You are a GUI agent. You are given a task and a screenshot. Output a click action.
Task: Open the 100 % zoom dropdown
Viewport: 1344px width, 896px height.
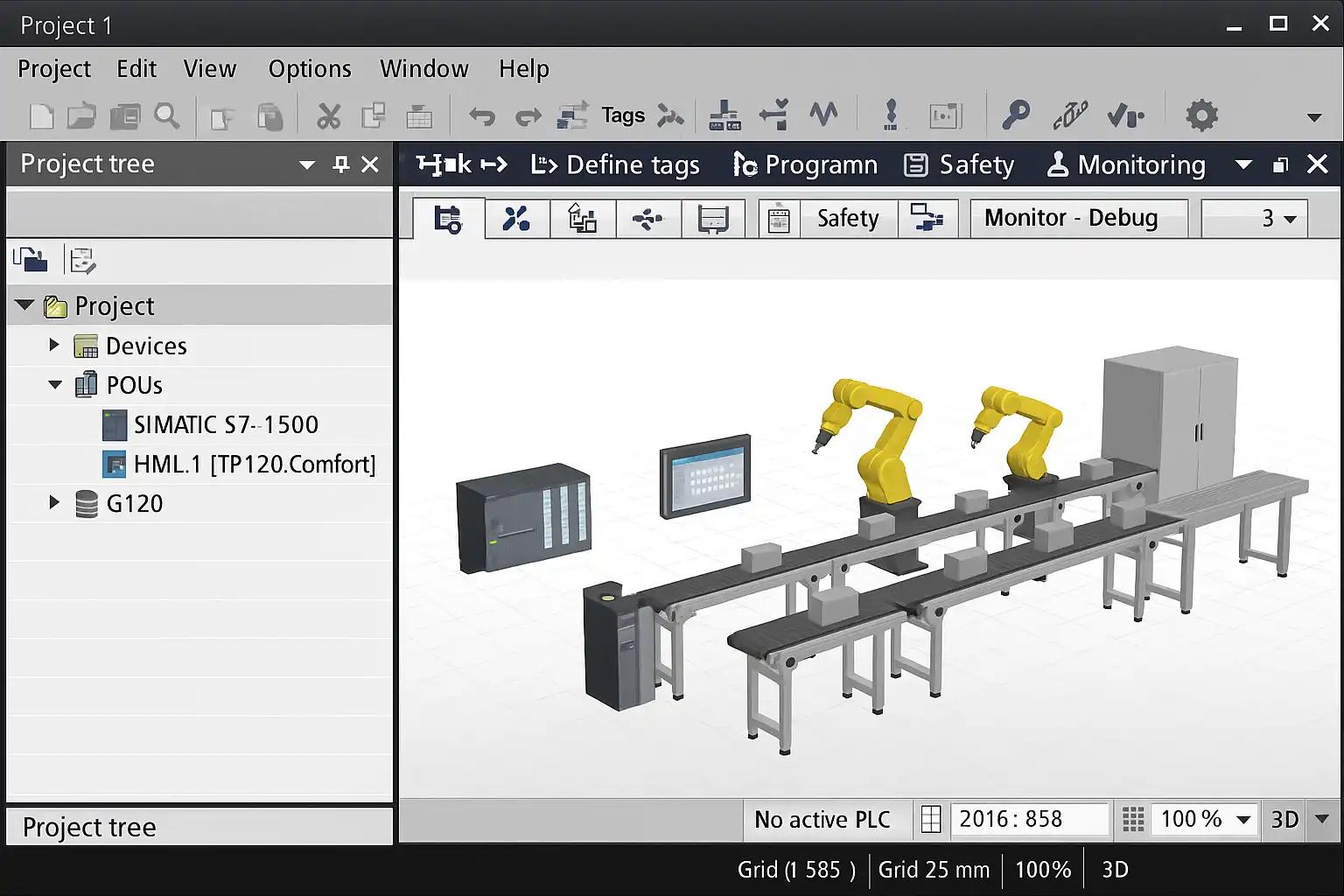pos(1243,820)
